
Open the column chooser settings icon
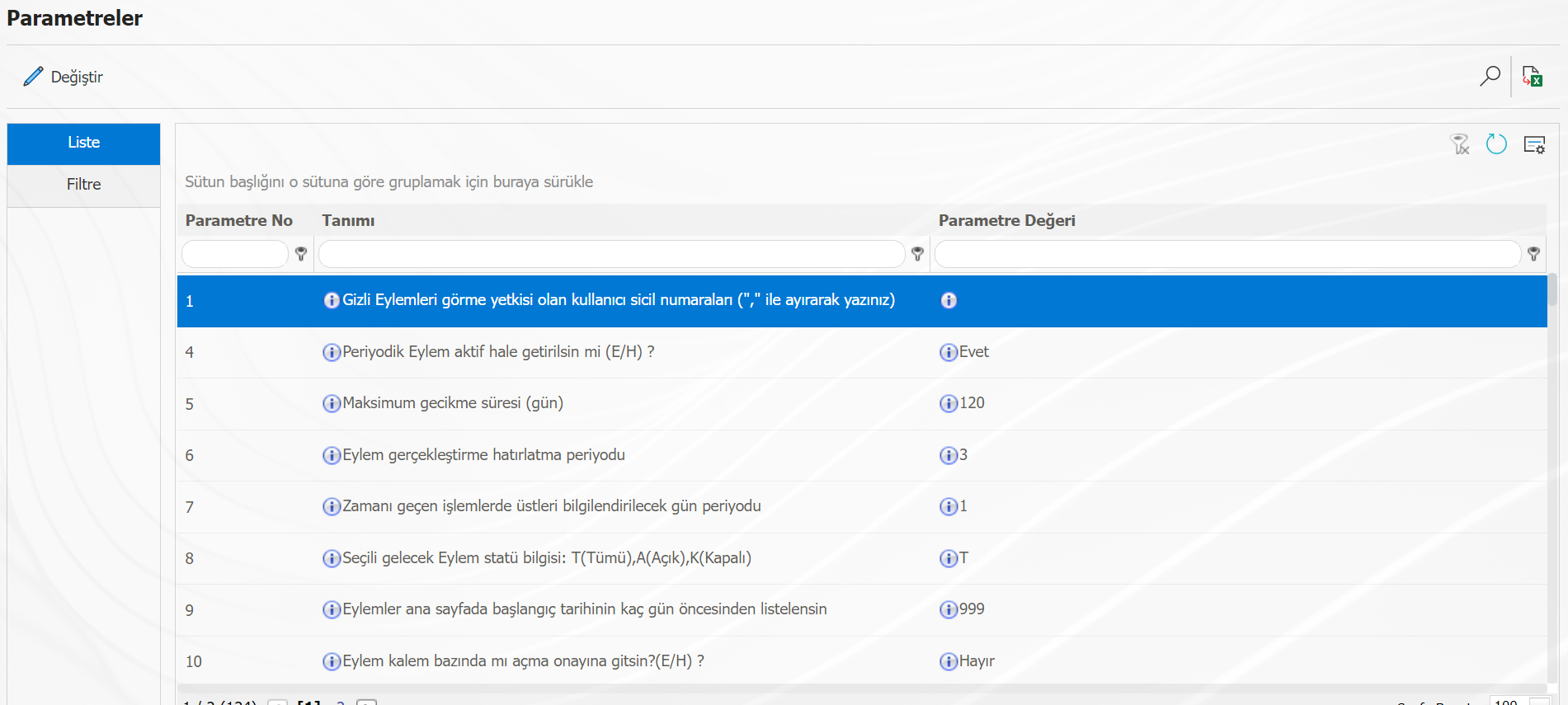point(1534,145)
